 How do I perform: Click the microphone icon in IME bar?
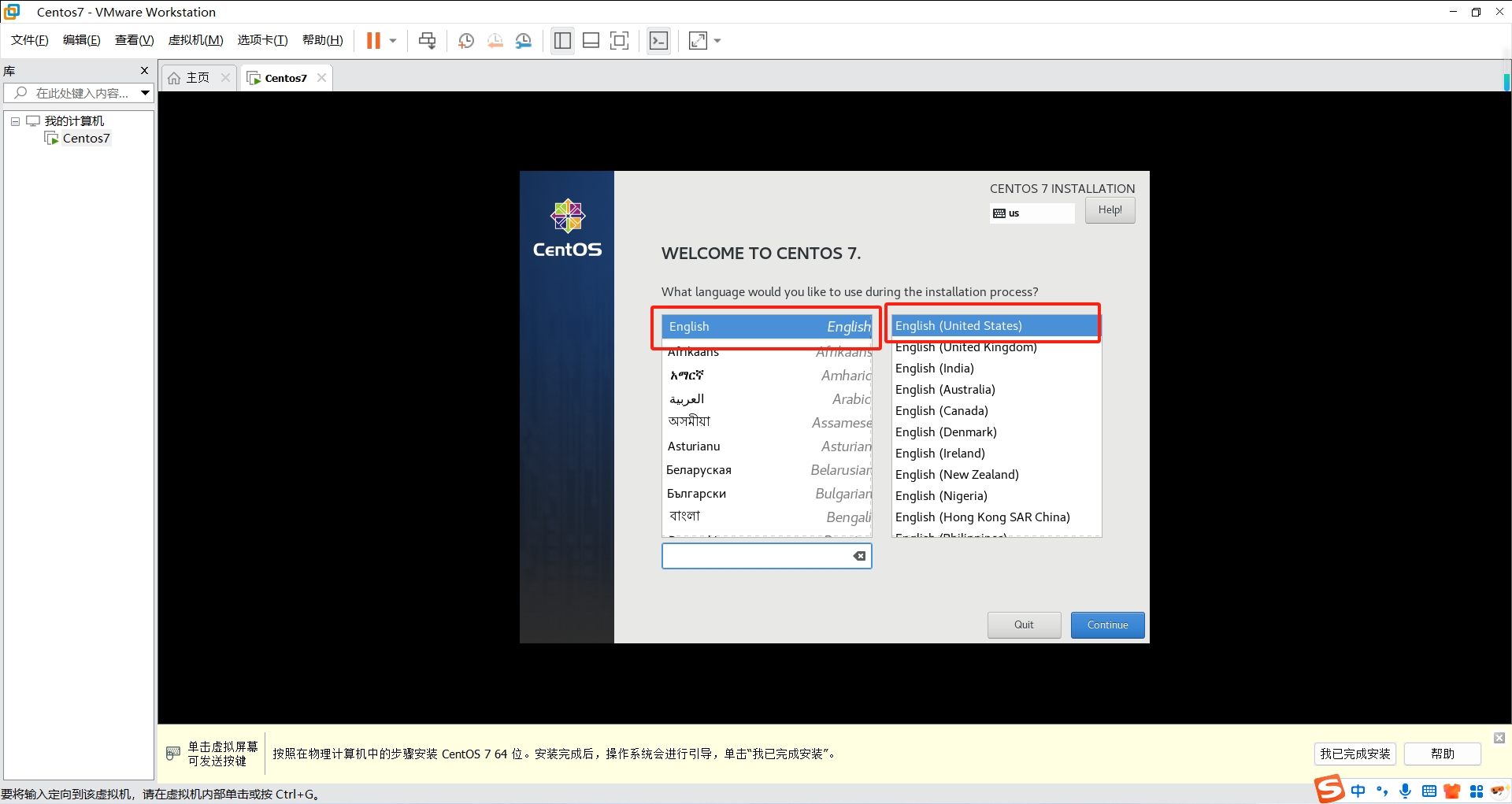coord(1405,791)
